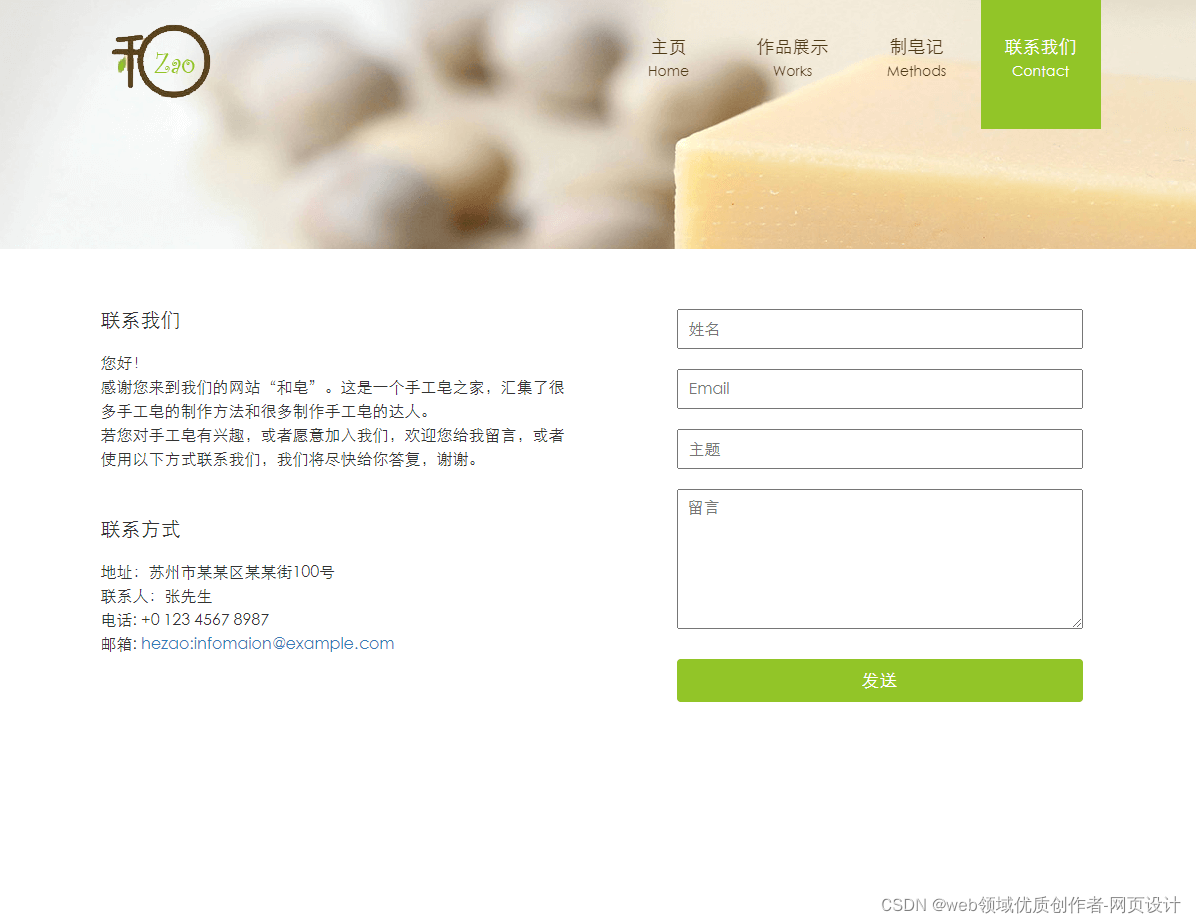Open the 制皂记 Methods menu item
The width and height of the screenshot is (1196, 923).
coord(916,59)
